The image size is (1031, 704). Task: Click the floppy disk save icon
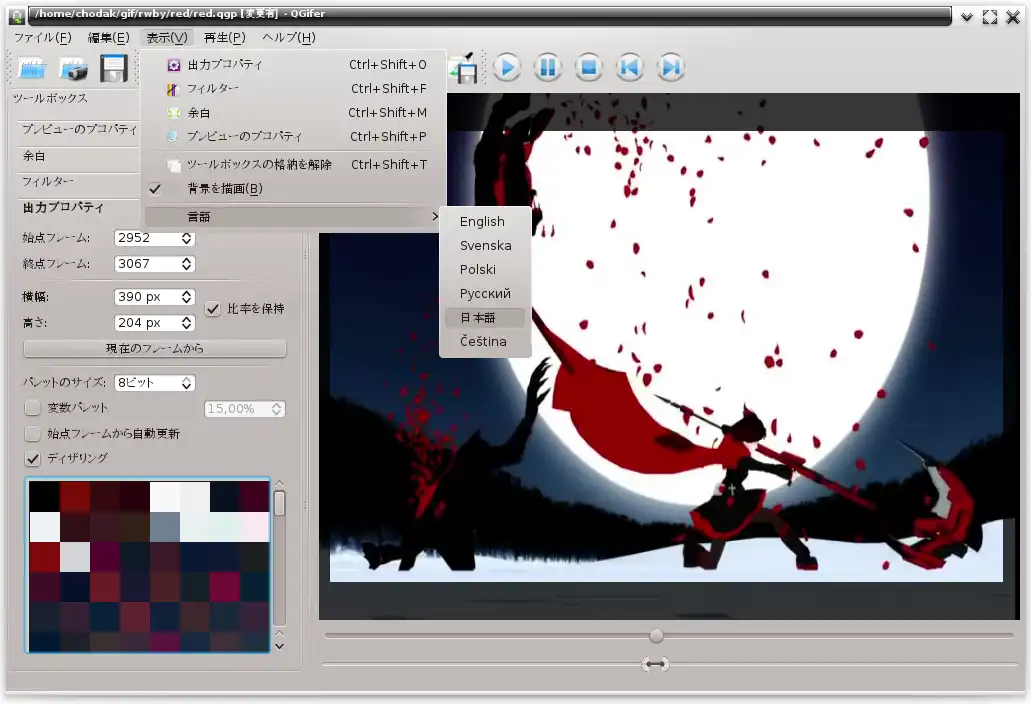(114, 69)
